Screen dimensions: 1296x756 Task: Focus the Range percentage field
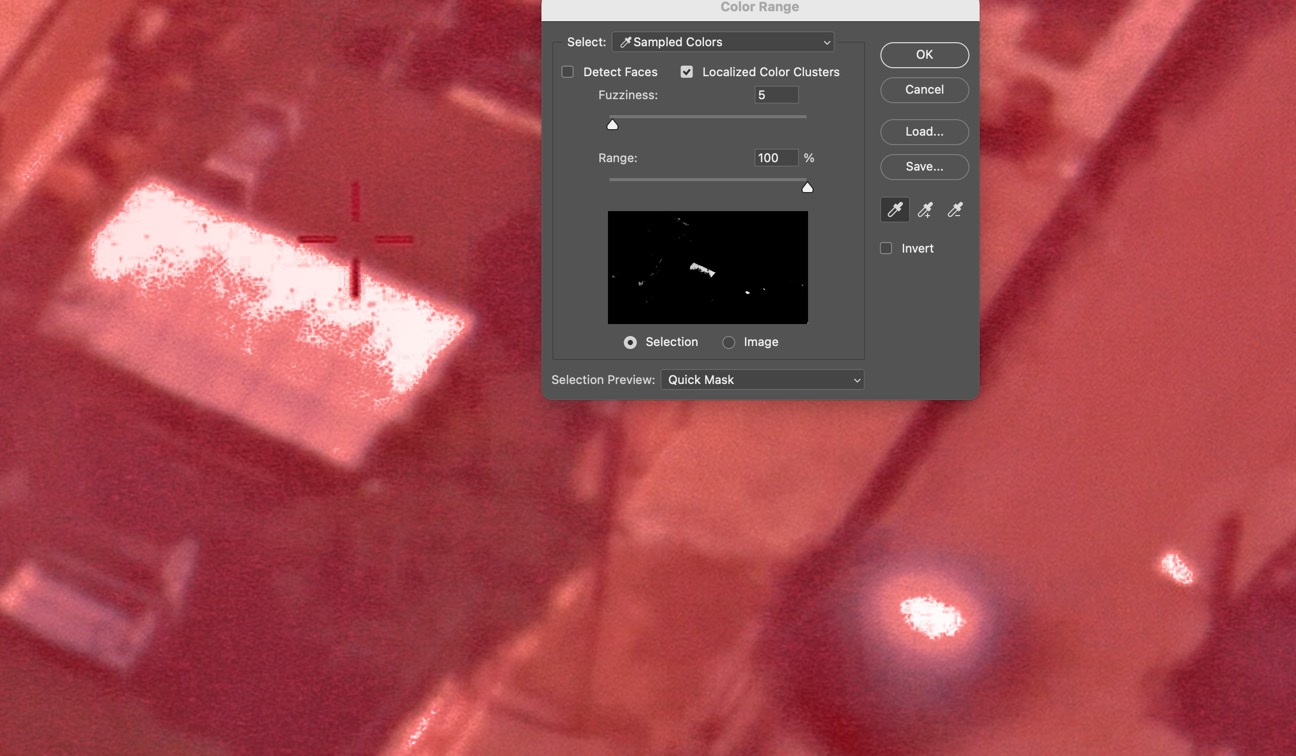click(776, 158)
